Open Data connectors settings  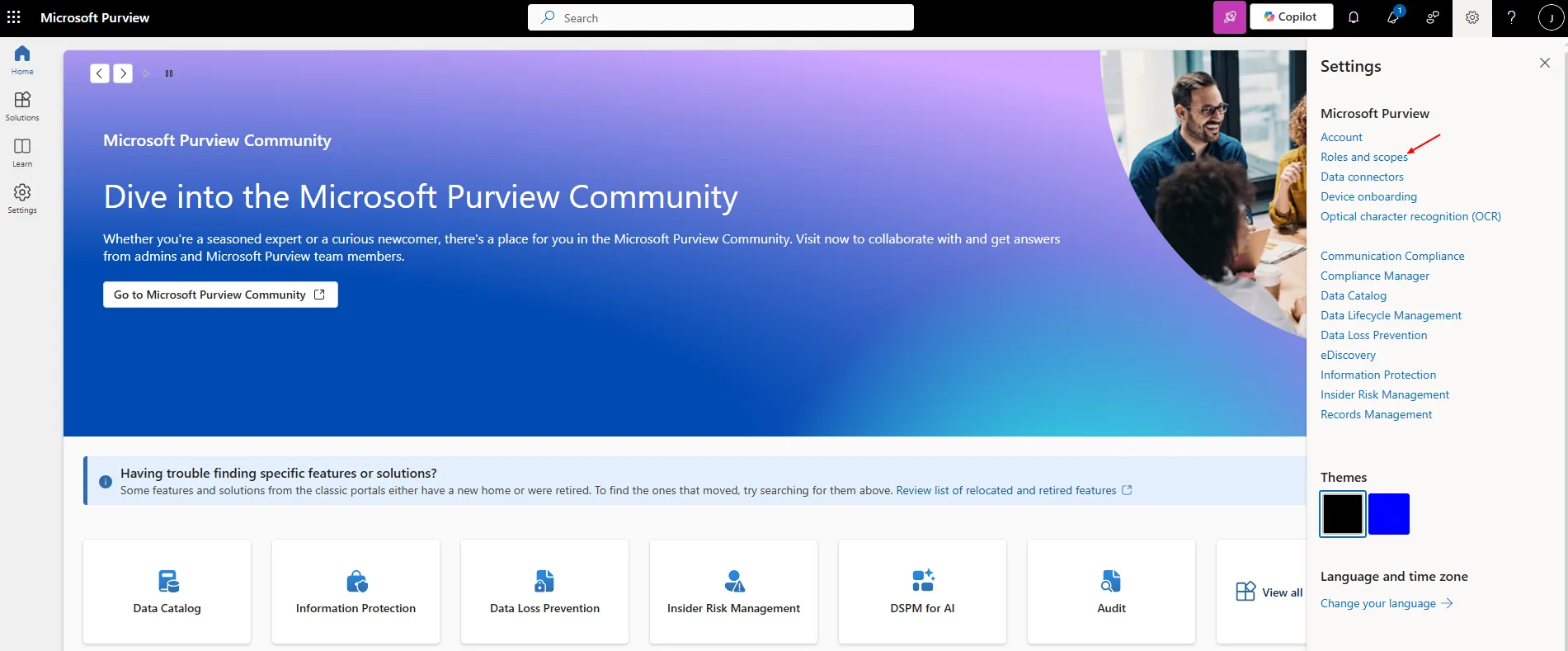[x=1362, y=177]
